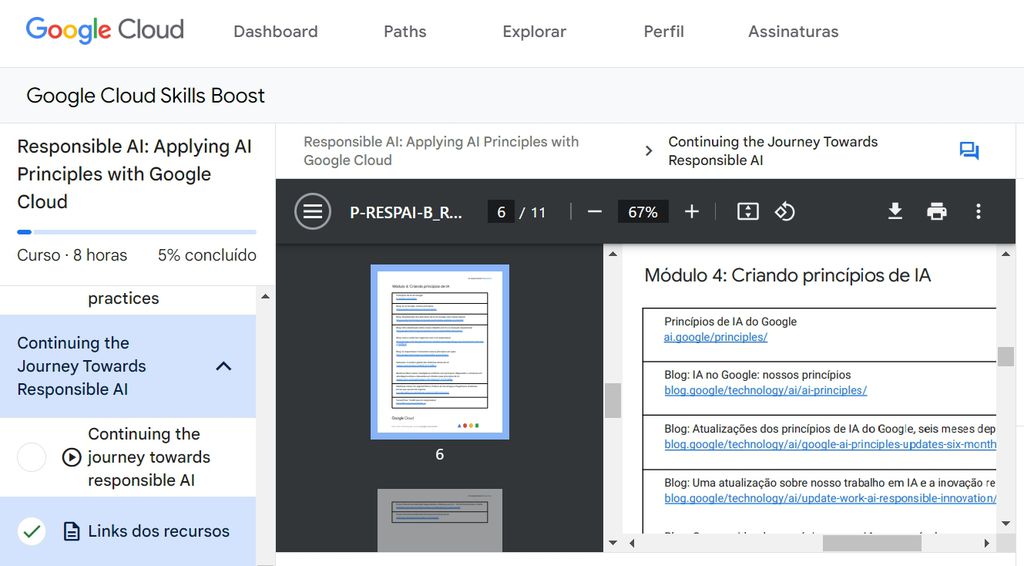Zoom in with the plus button

pyautogui.click(x=692, y=212)
